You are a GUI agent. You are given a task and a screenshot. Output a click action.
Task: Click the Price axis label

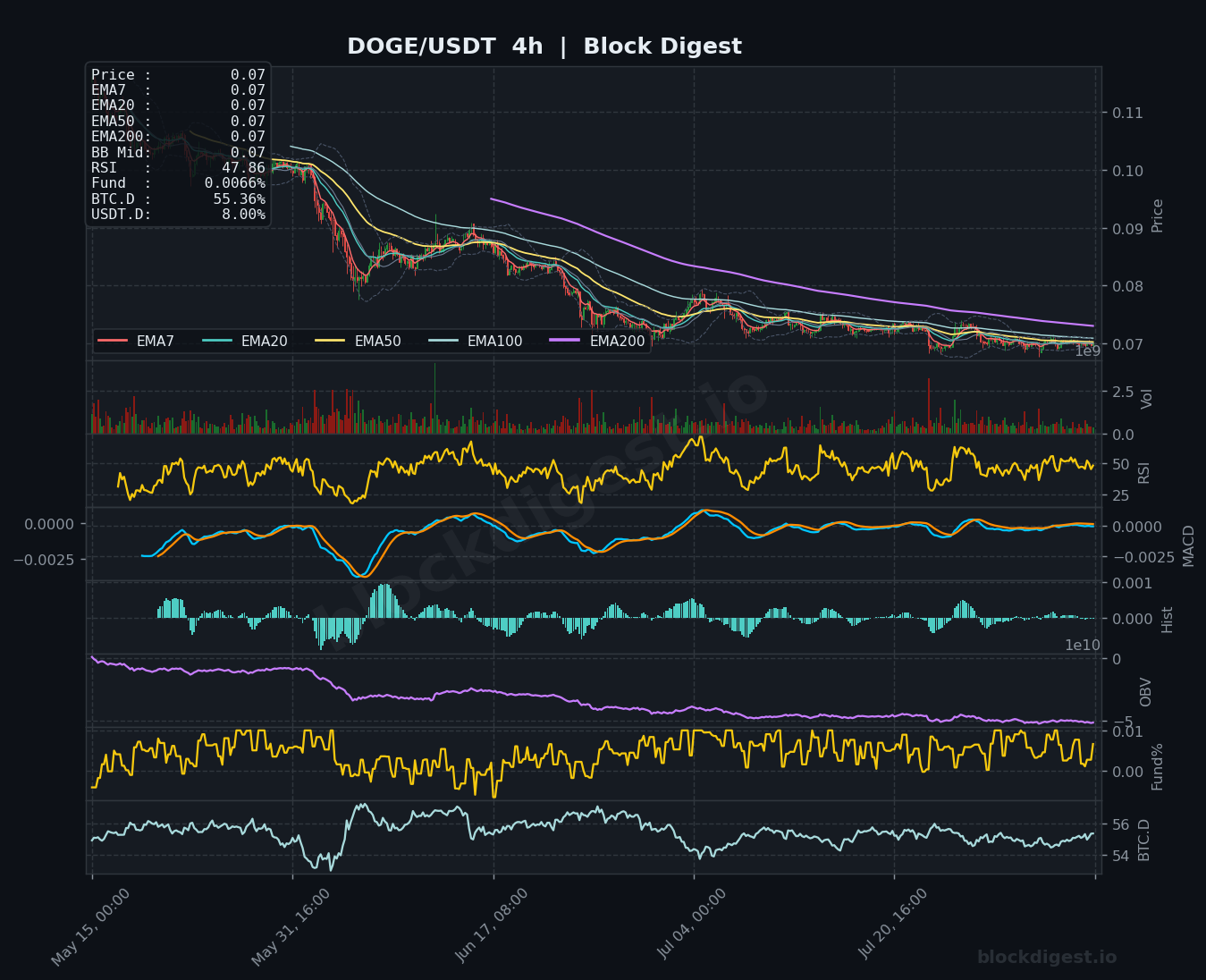1158,215
